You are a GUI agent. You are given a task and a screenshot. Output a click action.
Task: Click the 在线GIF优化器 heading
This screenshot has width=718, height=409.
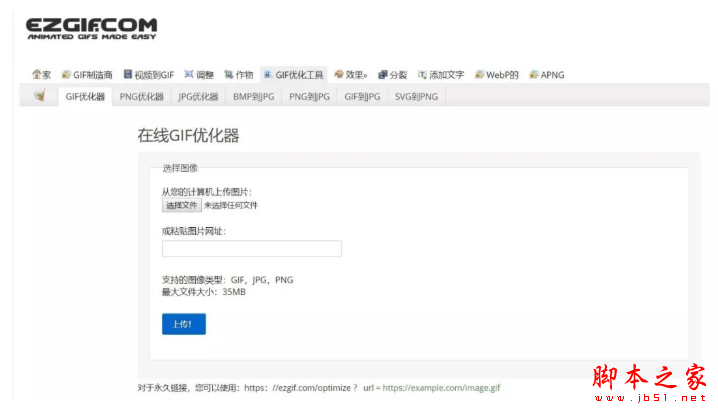(x=188, y=136)
